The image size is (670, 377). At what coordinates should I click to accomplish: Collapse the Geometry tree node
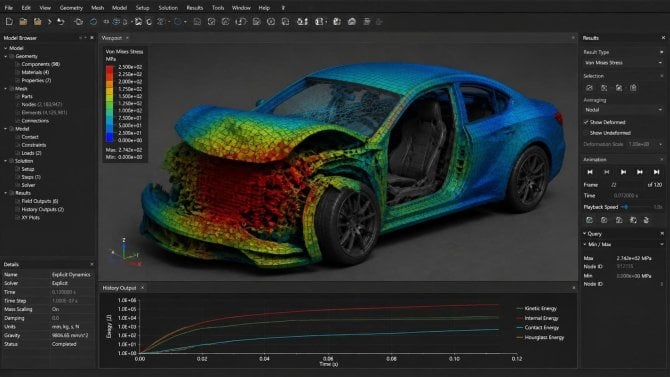[6, 56]
